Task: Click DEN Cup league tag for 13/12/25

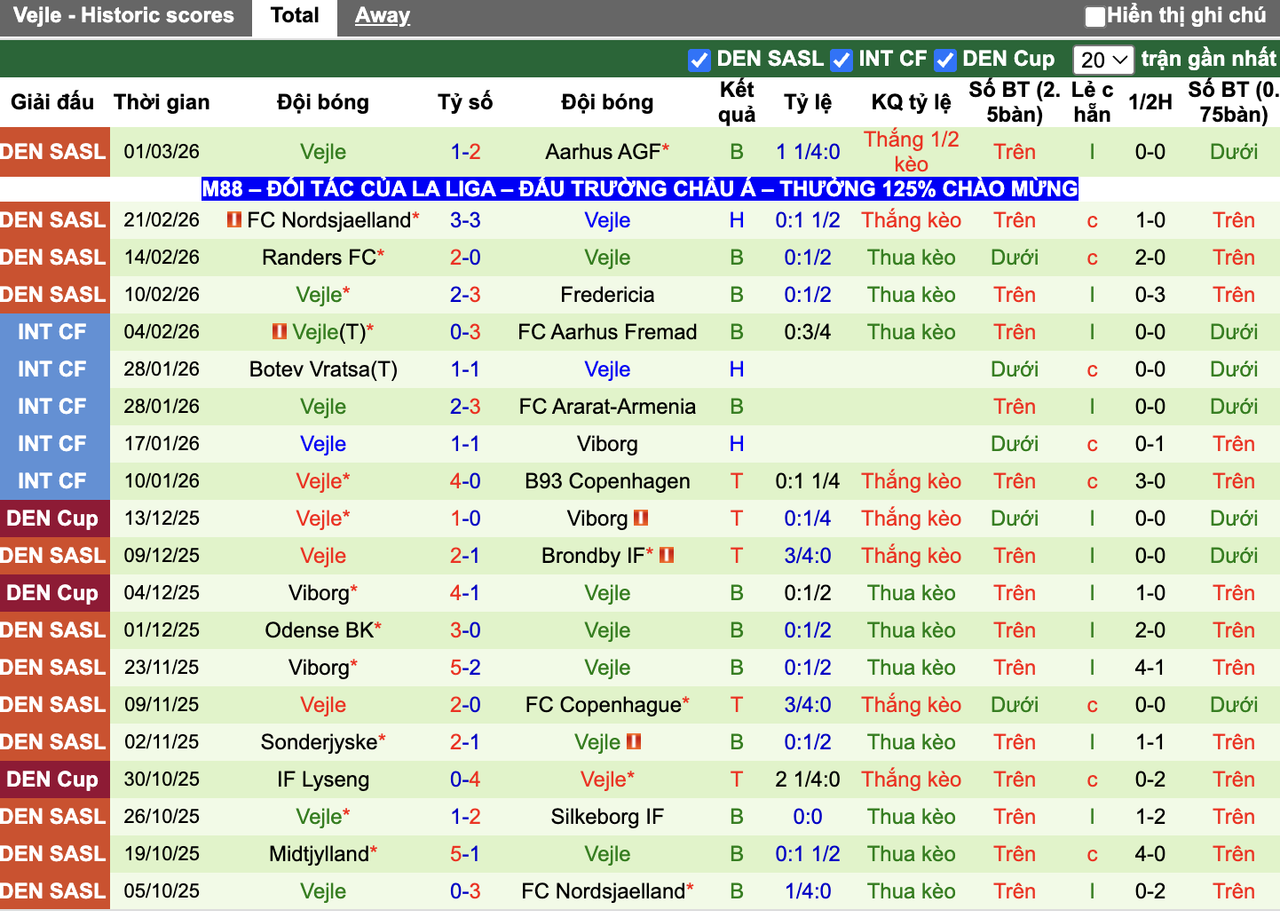Action: pyautogui.click(x=54, y=518)
